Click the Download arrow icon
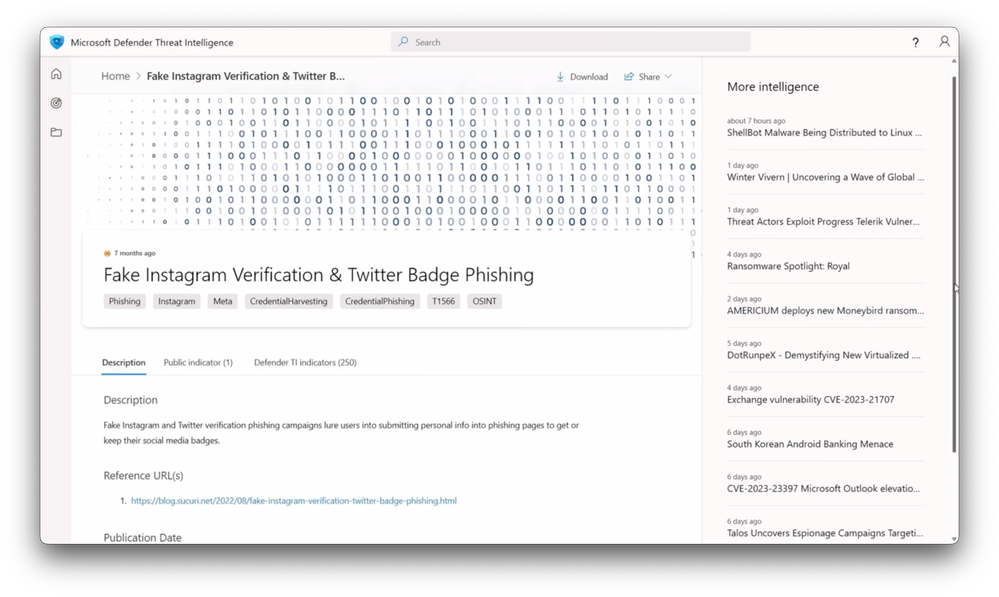999x597 pixels. point(560,76)
